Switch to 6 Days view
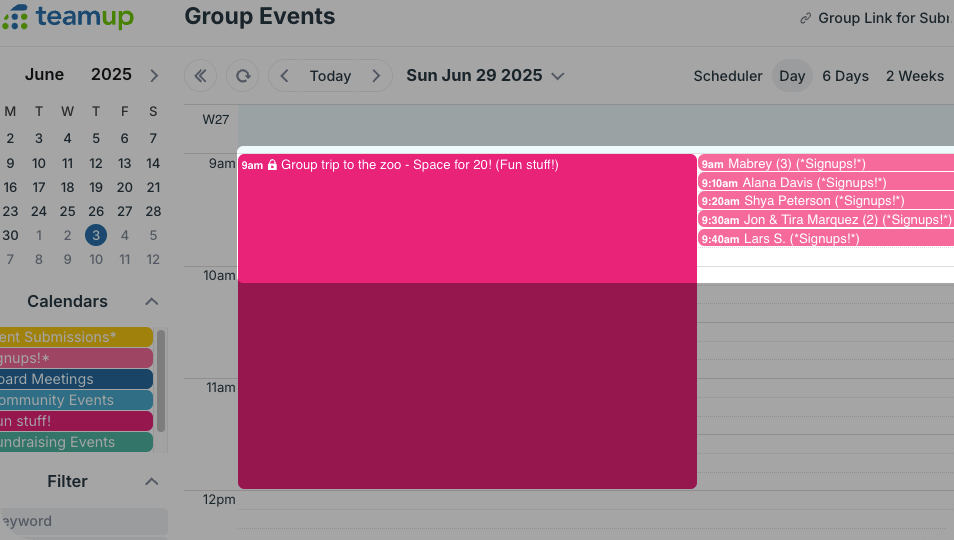954x540 pixels. 845,76
